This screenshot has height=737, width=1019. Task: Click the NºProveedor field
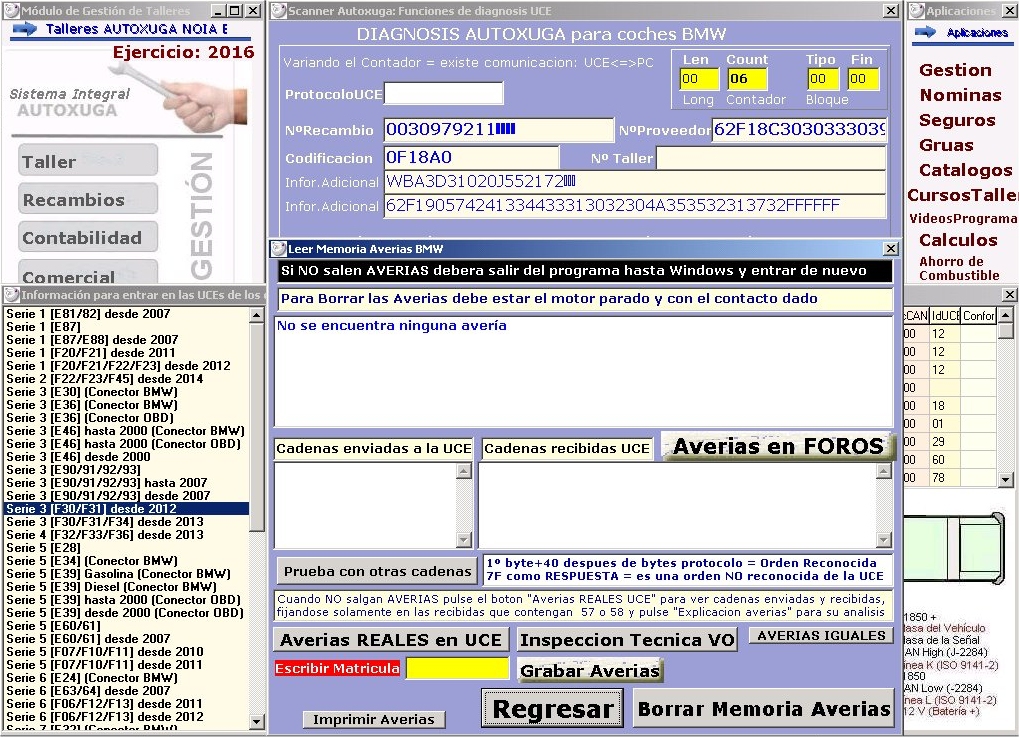click(799, 130)
